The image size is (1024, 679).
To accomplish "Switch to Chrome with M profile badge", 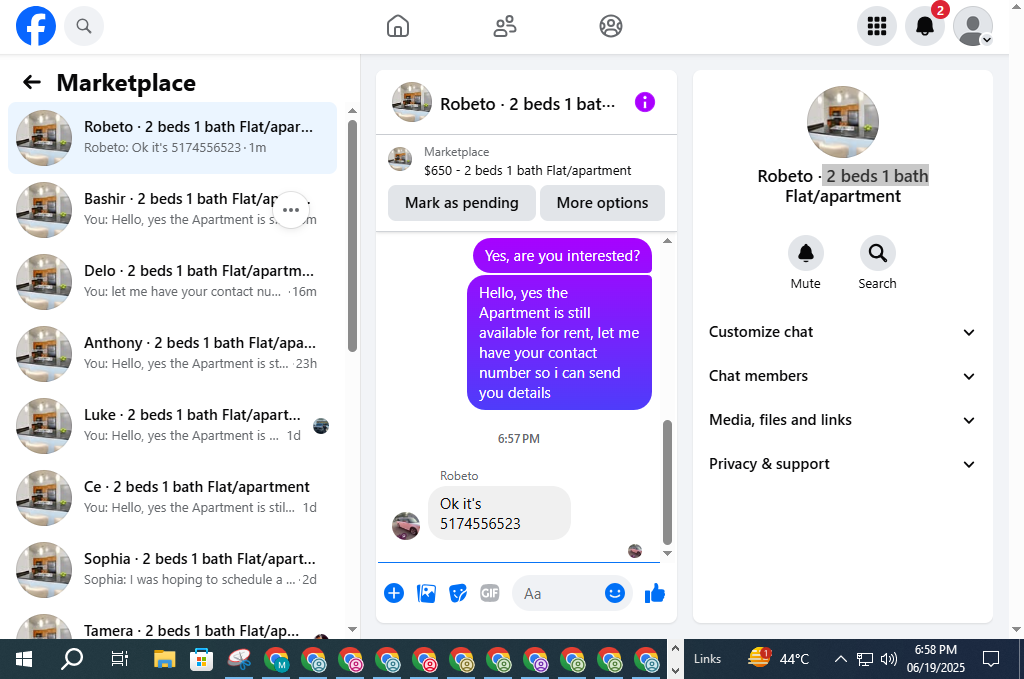I will point(276,660).
